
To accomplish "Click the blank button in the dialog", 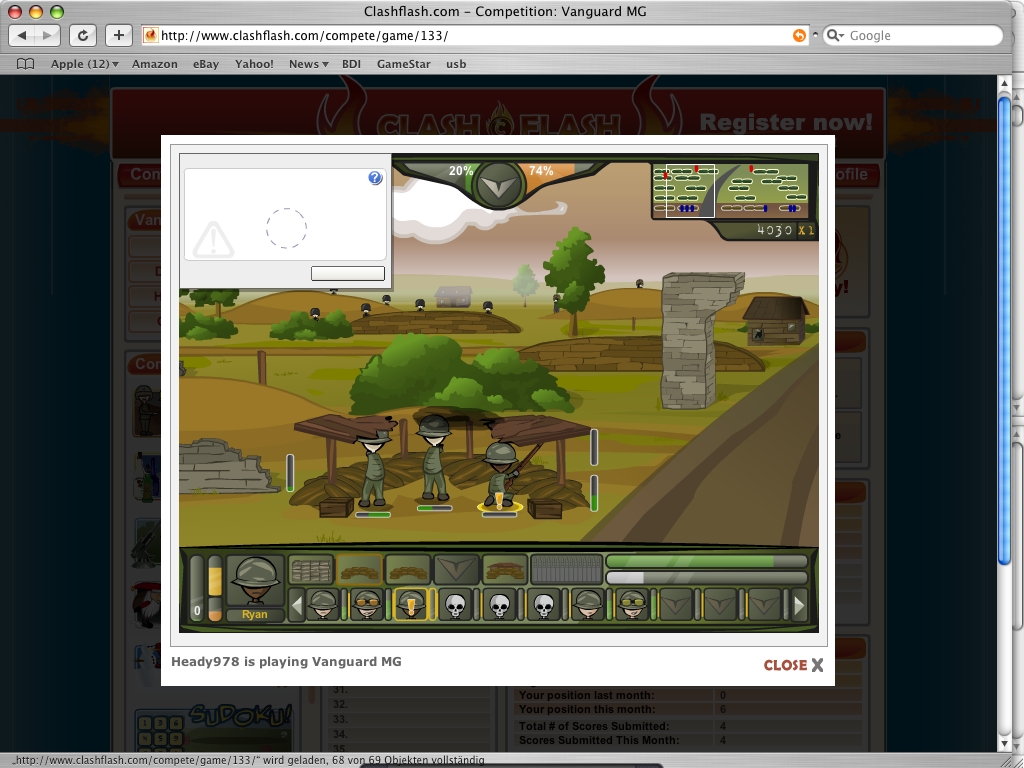I will point(347,274).
